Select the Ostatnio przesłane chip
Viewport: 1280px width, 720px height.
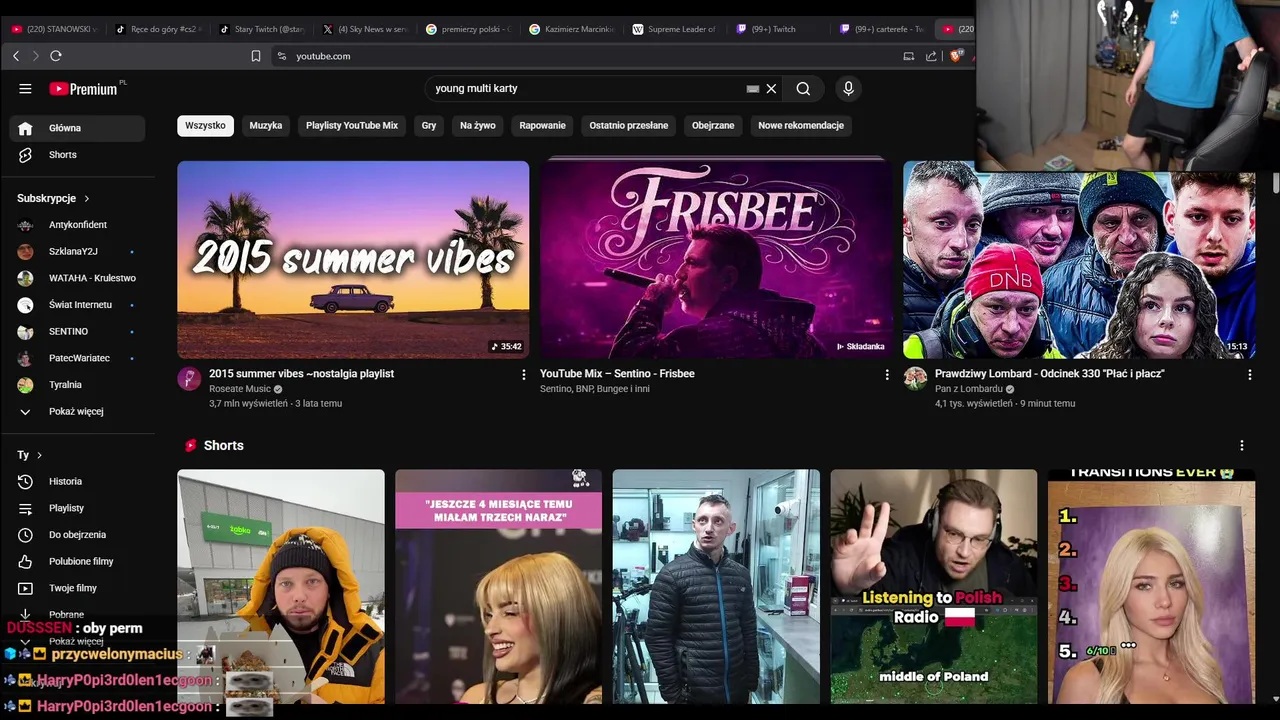tap(629, 126)
